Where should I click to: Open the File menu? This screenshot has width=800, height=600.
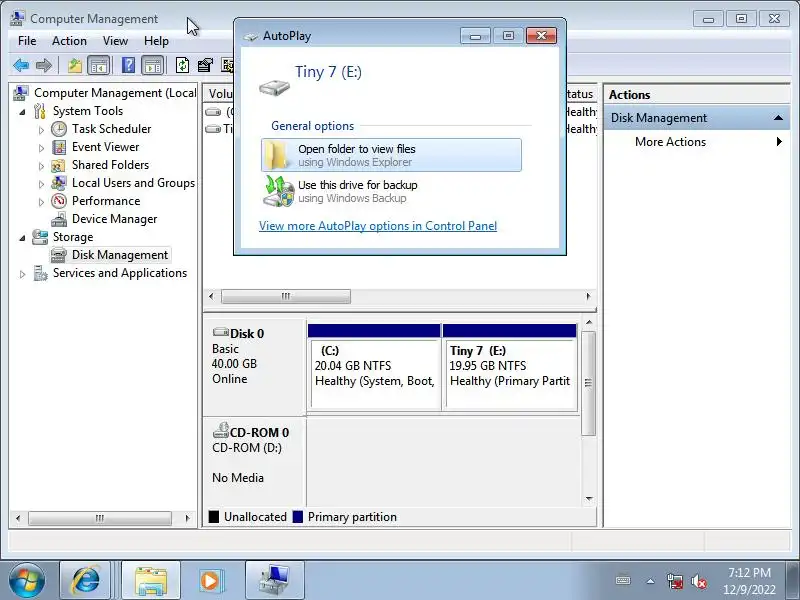[27, 41]
